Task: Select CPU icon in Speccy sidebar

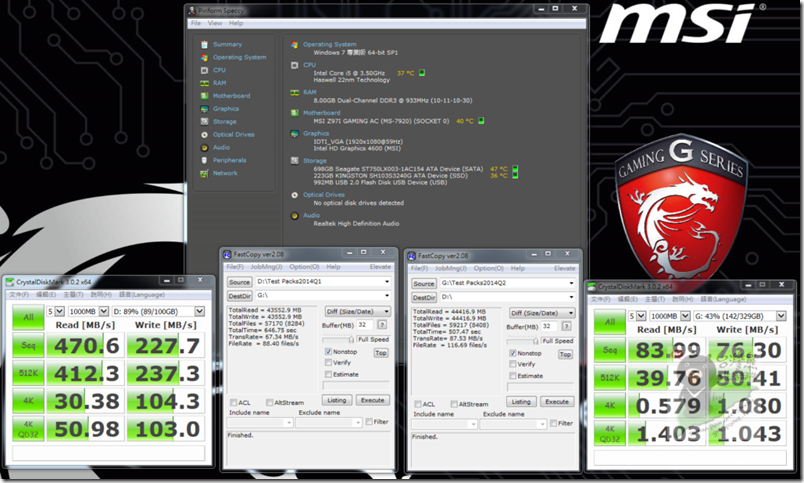Action: pos(205,70)
